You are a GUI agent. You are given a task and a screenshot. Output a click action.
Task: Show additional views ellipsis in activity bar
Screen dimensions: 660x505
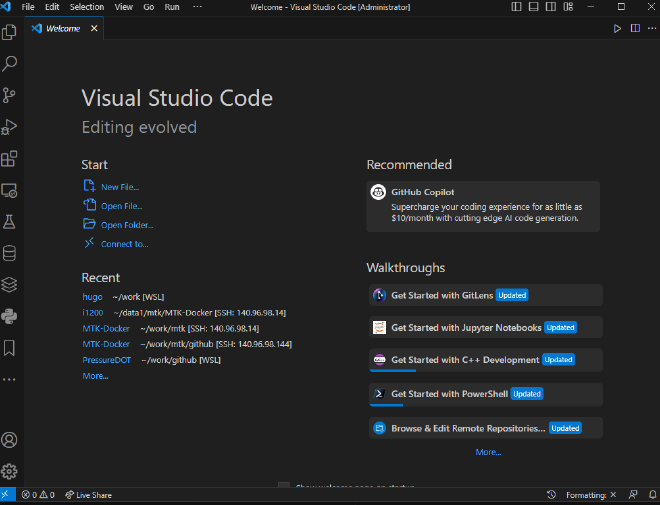(9, 380)
